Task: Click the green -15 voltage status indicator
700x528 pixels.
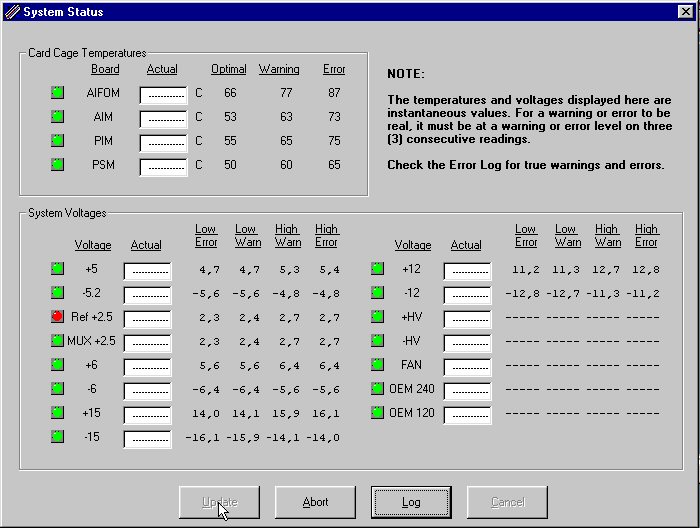Action: tap(58, 437)
